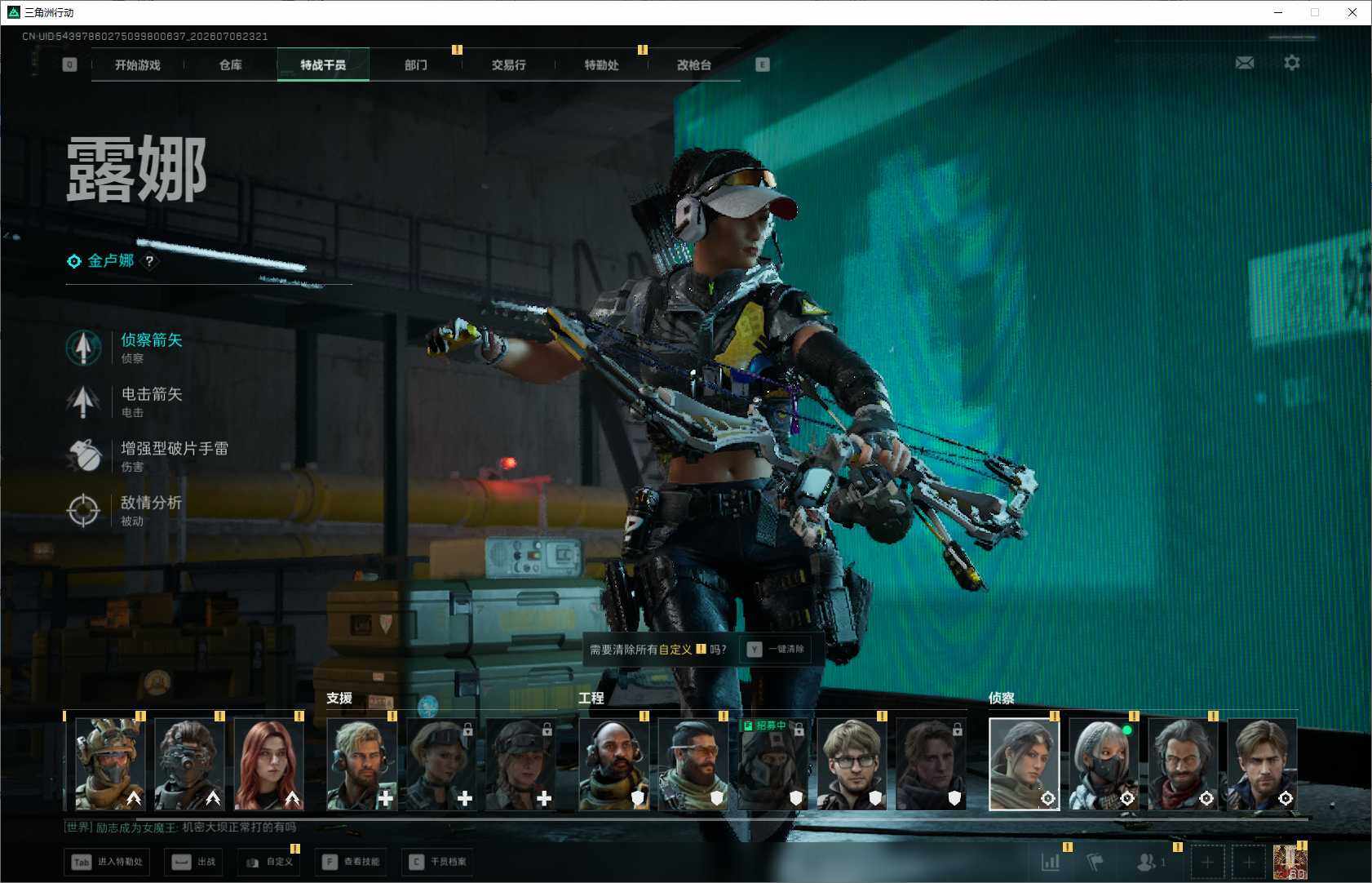Select the helmeted masked assault operator portrait

[x=110, y=764]
